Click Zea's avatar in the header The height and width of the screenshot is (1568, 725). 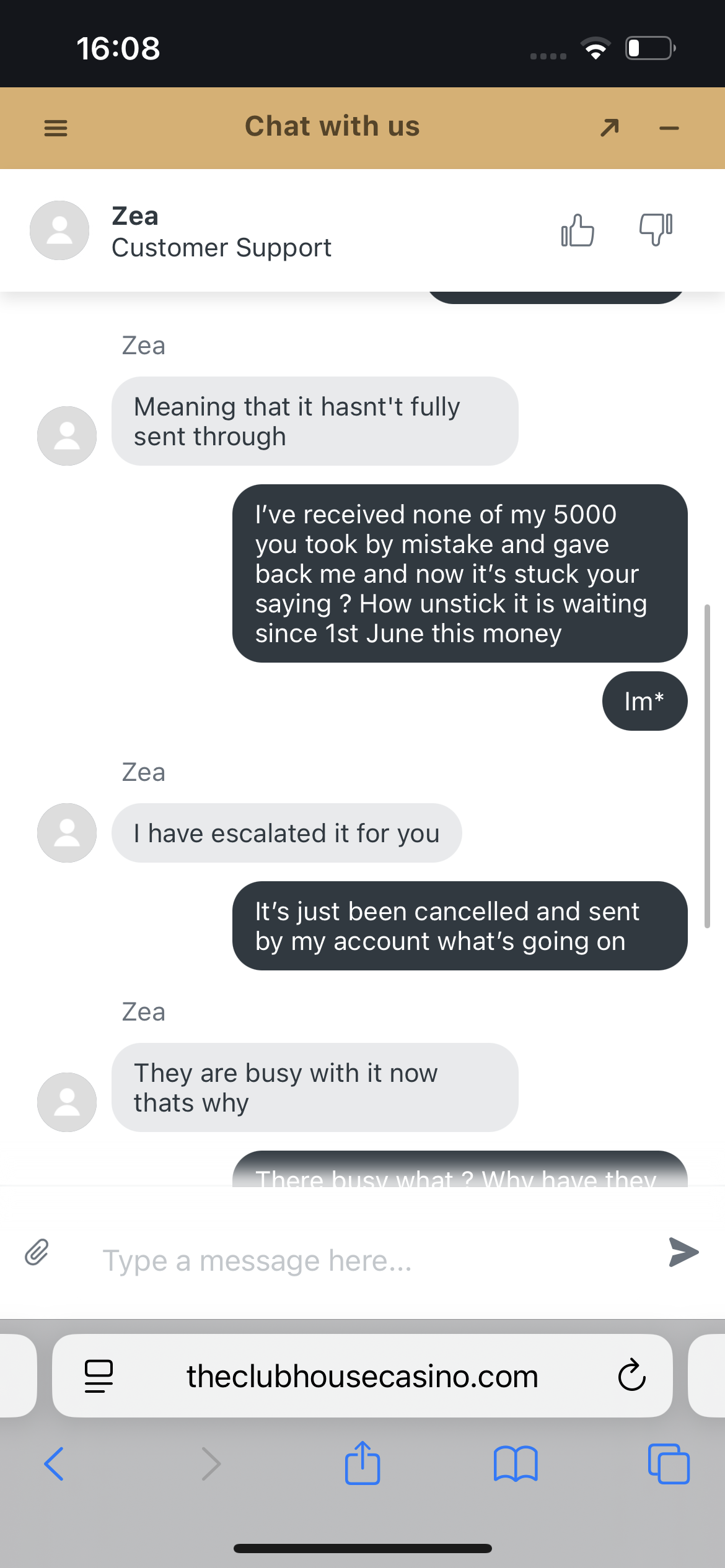pyautogui.click(x=59, y=230)
